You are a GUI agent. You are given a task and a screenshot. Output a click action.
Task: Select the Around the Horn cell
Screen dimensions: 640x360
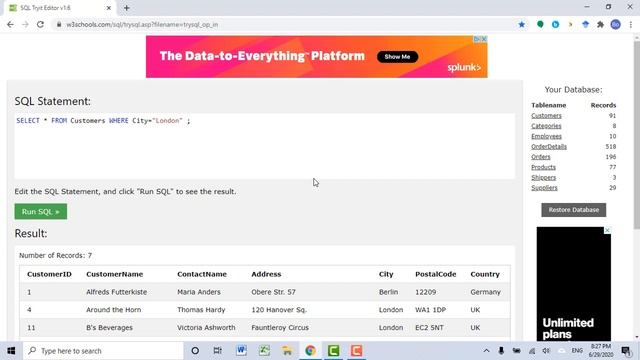tap(113, 310)
